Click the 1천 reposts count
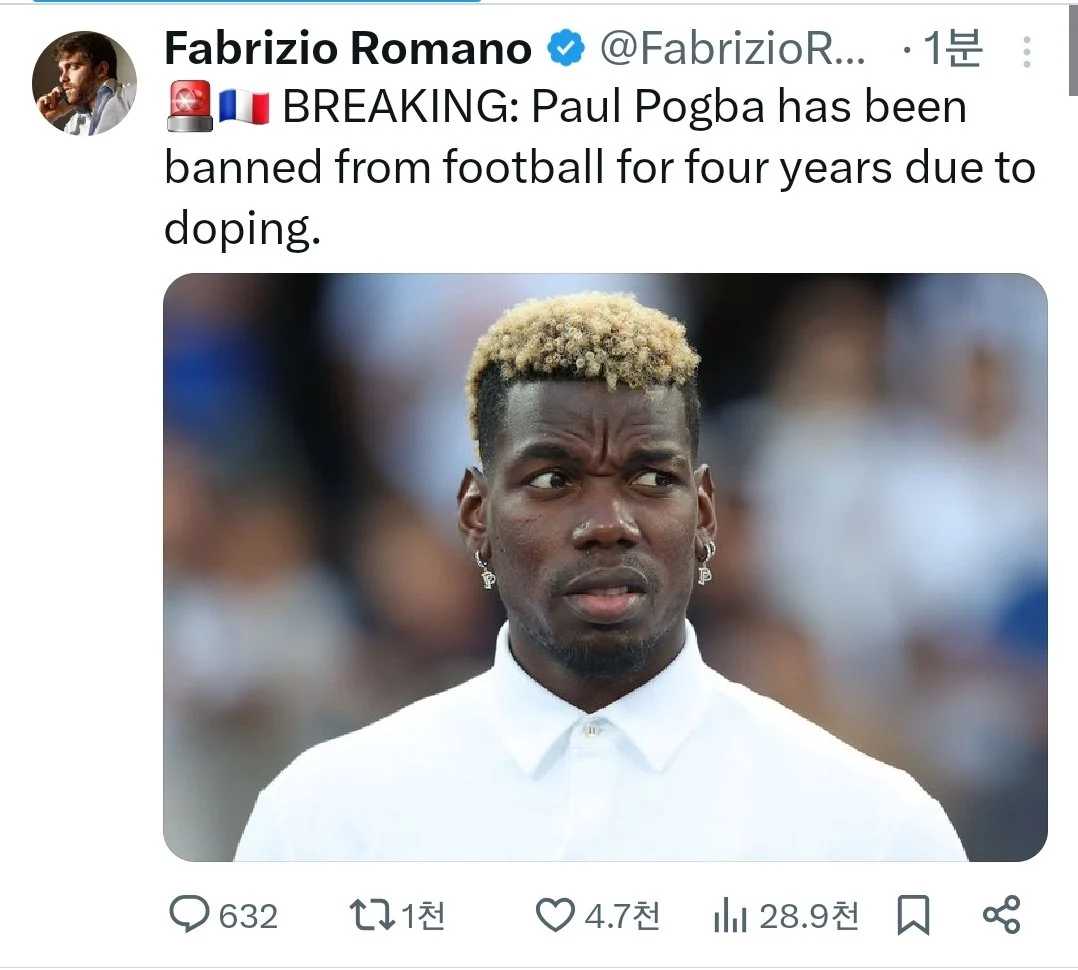 423,916
